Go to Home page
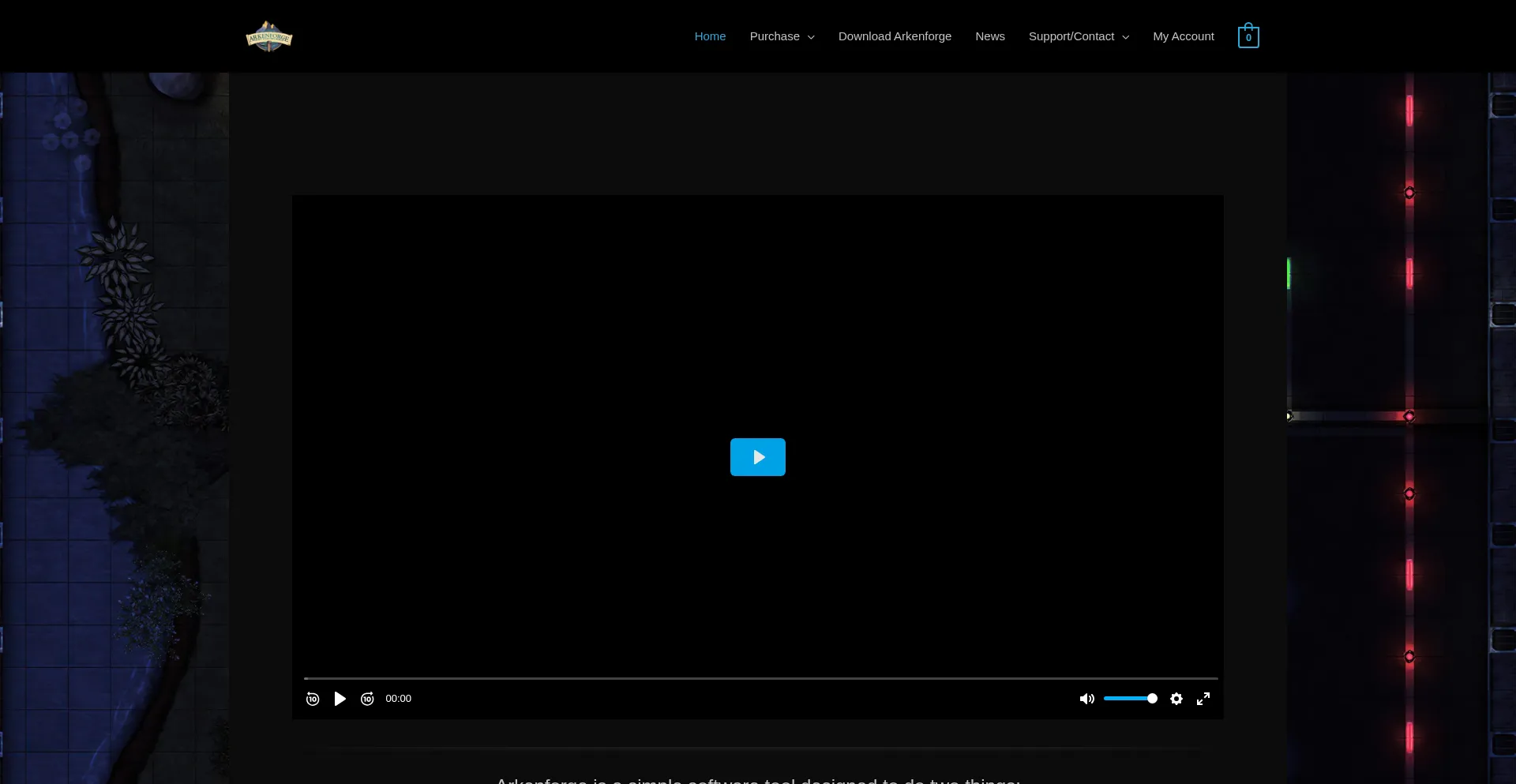 pyautogui.click(x=710, y=36)
